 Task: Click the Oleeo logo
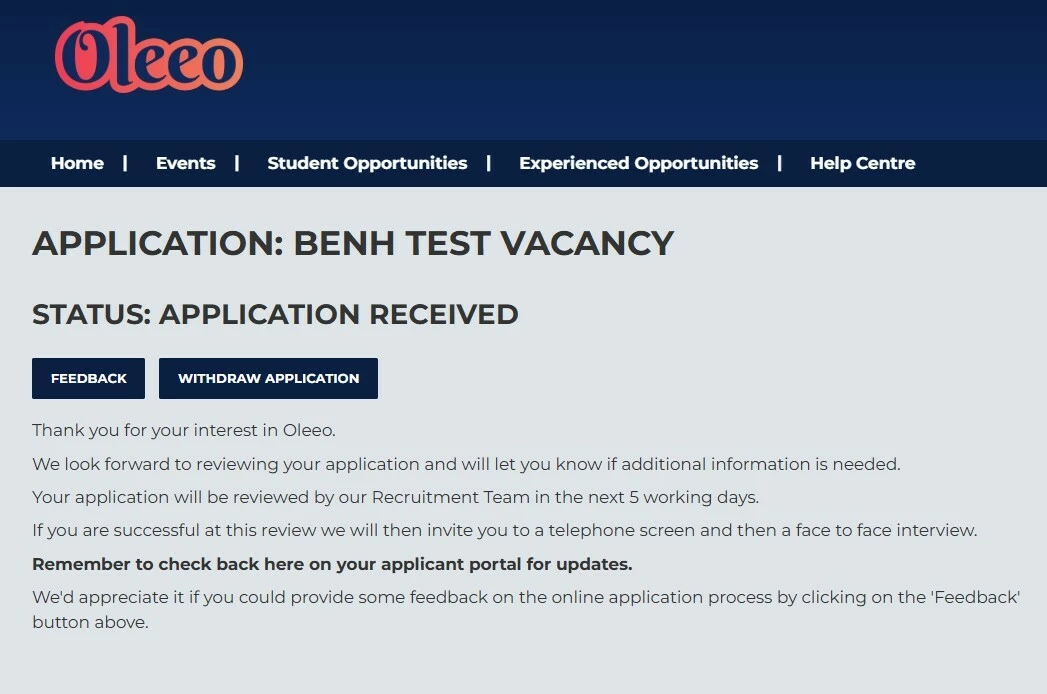tap(148, 57)
